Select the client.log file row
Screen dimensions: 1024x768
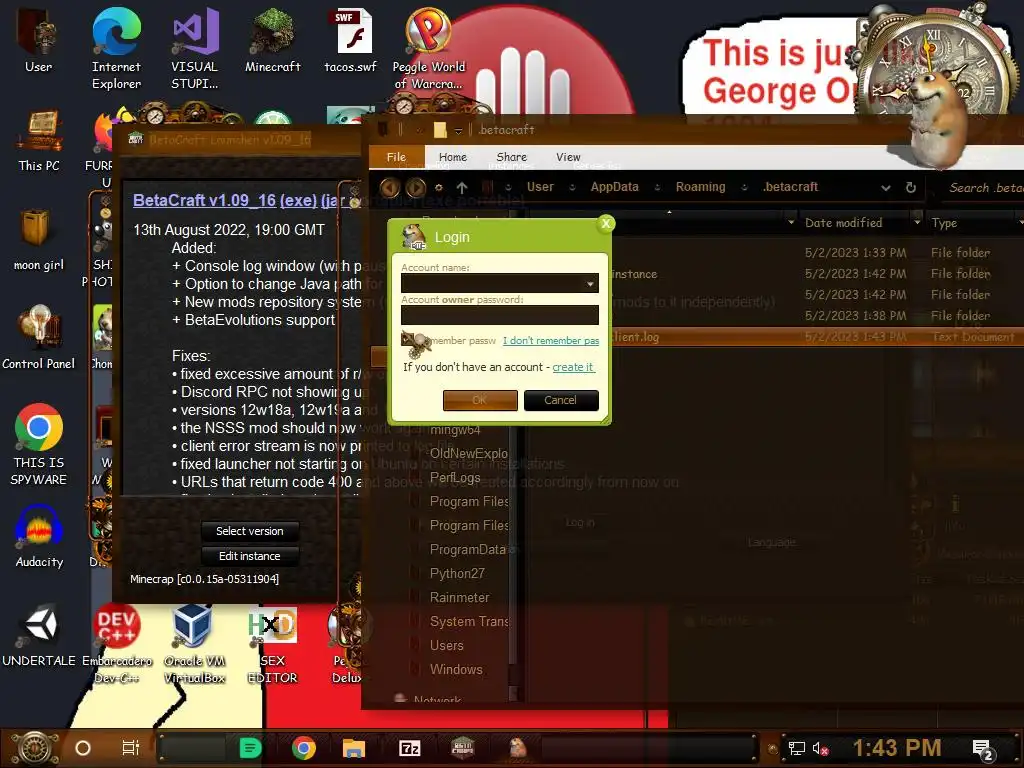[816, 337]
